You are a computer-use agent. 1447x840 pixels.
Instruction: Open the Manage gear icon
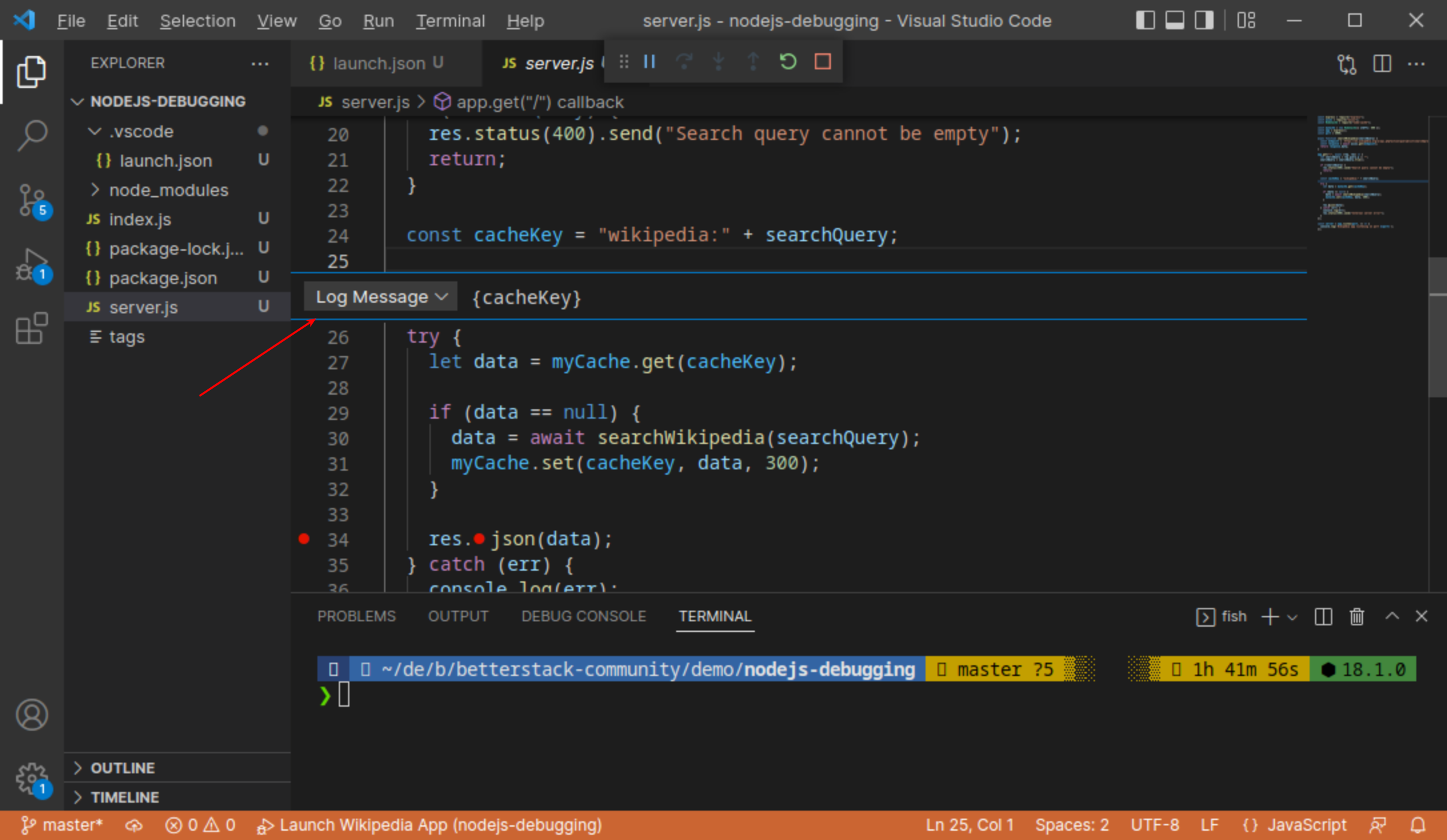[x=31, y=779]
